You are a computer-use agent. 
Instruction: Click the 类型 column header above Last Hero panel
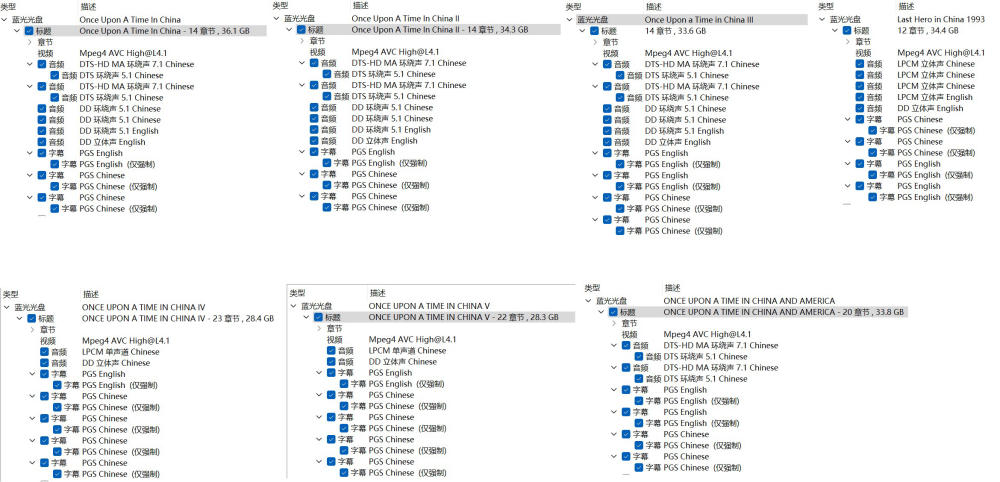(826, 6)
